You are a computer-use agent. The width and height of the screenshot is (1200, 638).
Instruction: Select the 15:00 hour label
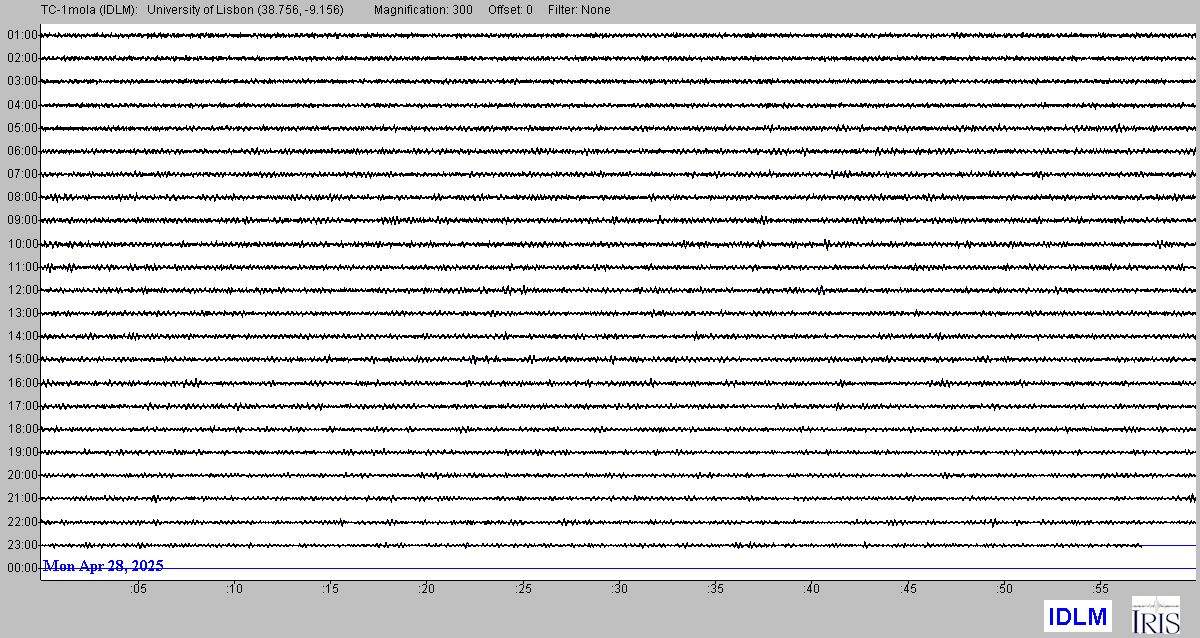pos(22,359)
